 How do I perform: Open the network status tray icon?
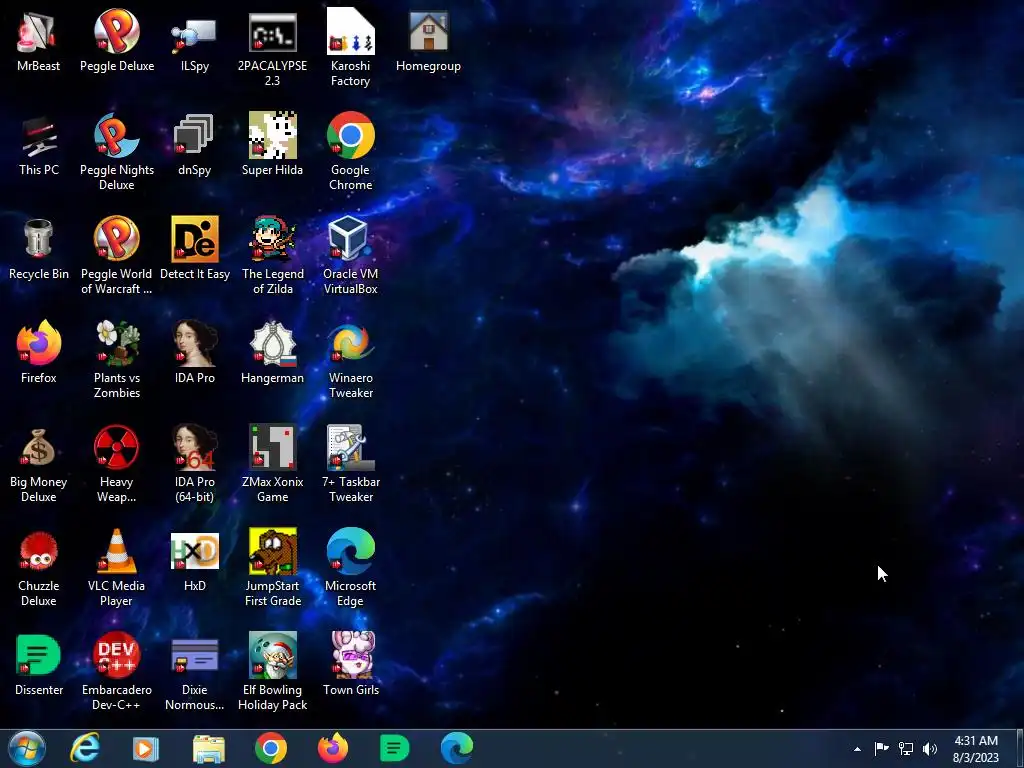tap(906, 749)
